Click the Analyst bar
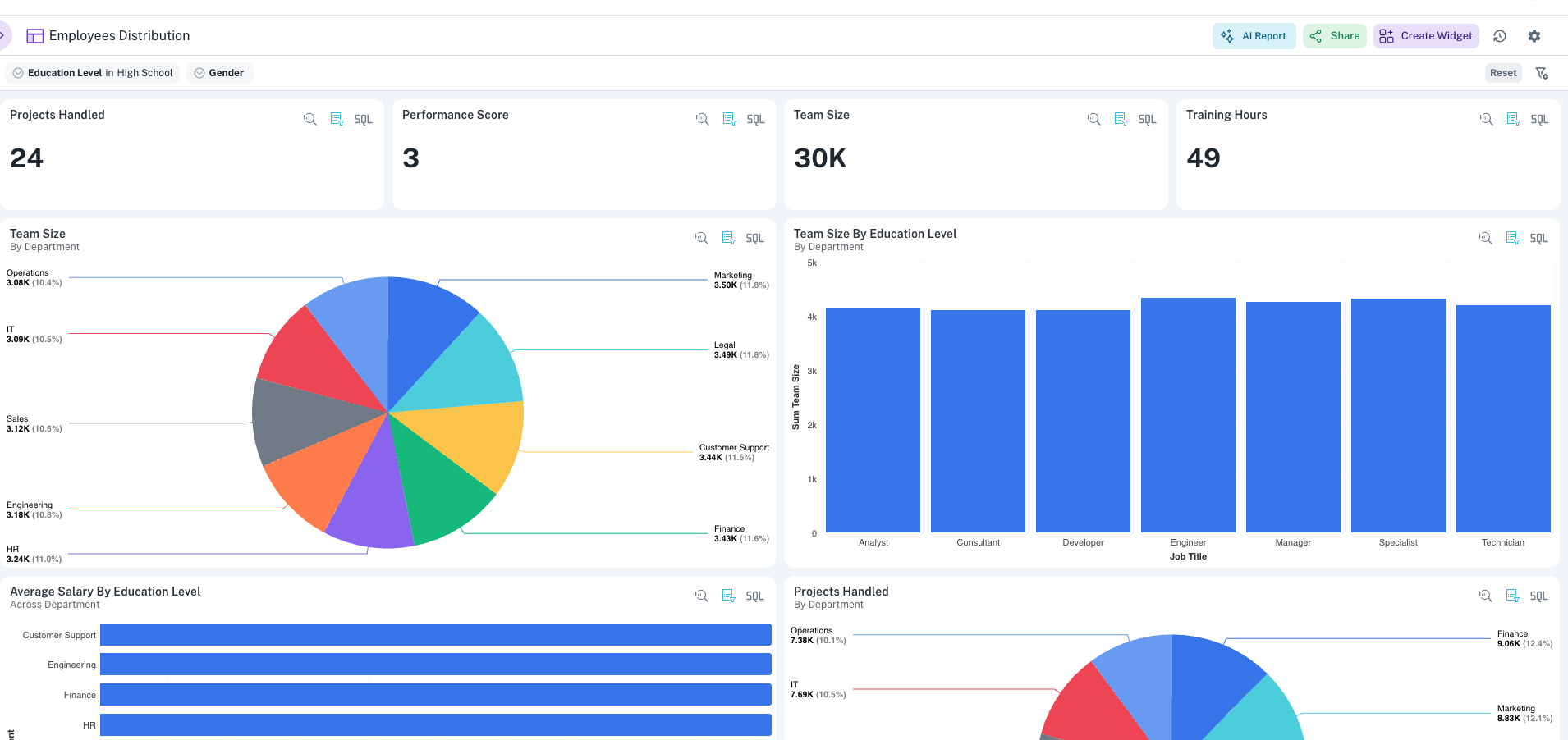This screenshot has height=740, width=1568. pos(873,421)
